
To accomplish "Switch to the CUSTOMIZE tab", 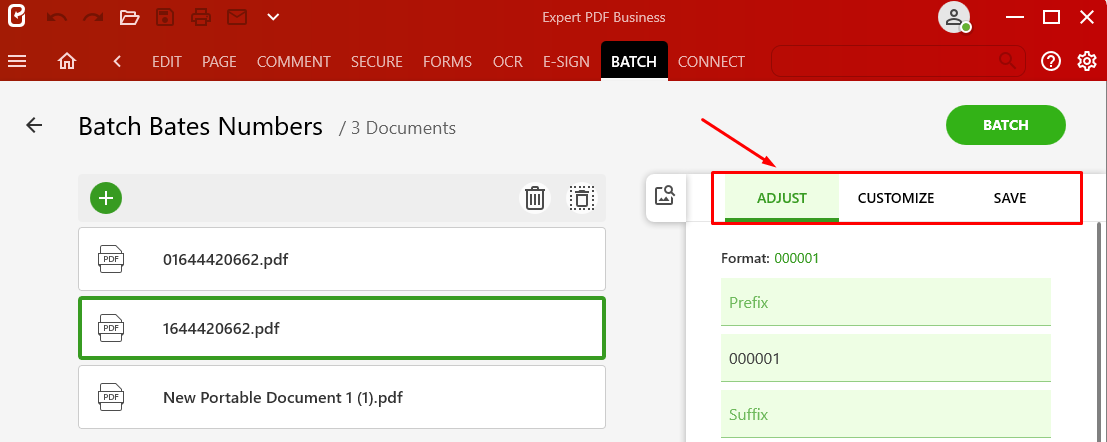I will 896,198.
